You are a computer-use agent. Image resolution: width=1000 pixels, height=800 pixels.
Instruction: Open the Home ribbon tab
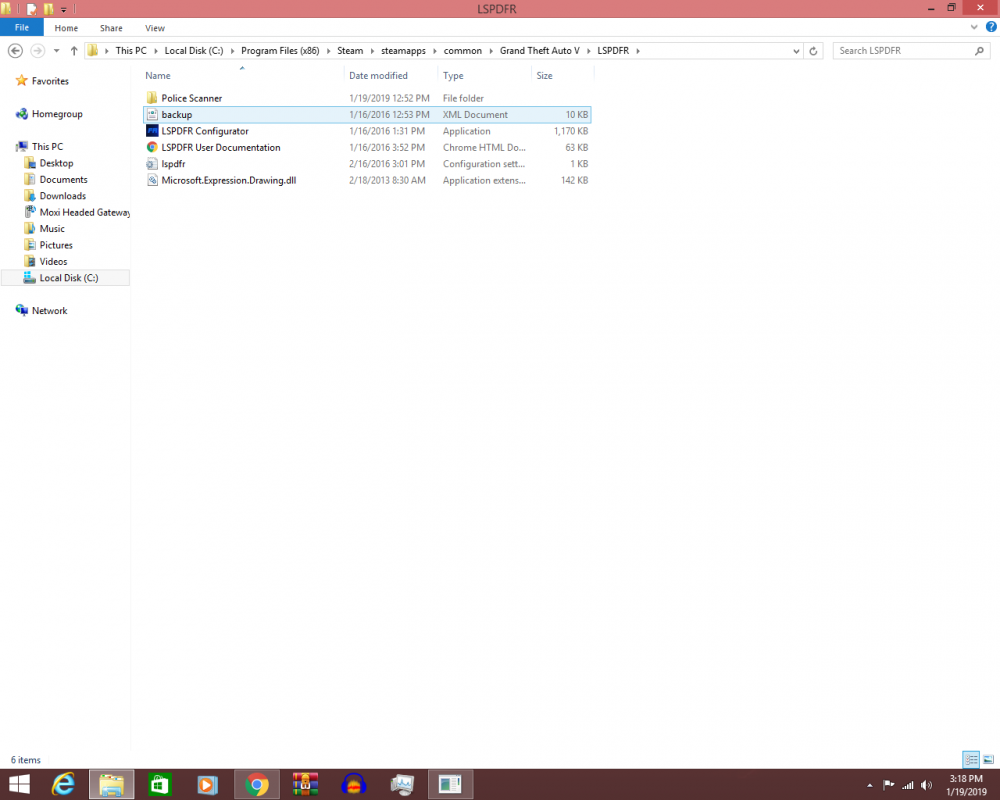coord(66,28)
